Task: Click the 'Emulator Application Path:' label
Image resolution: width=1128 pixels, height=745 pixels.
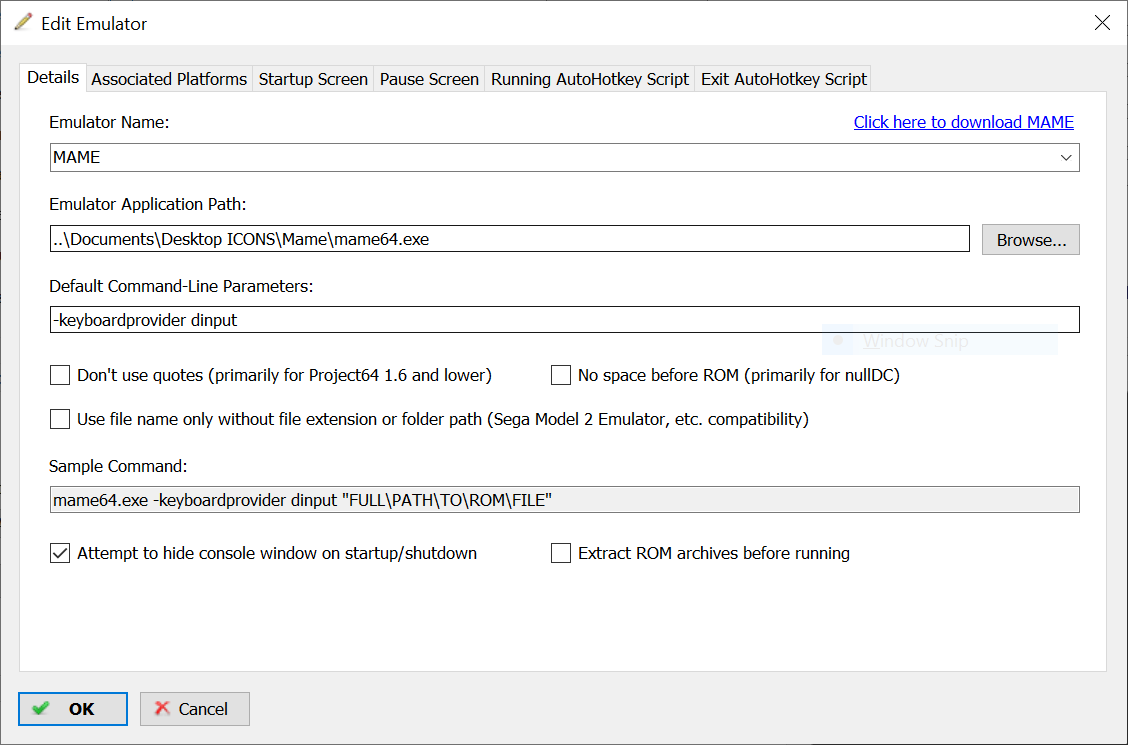Action: [147, 205]
